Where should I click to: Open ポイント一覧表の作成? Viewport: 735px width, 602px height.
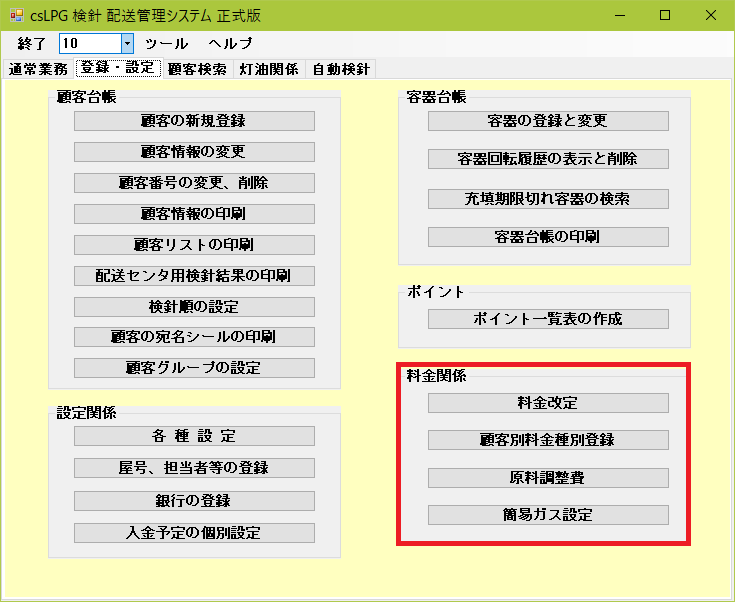tap(548, 319)
